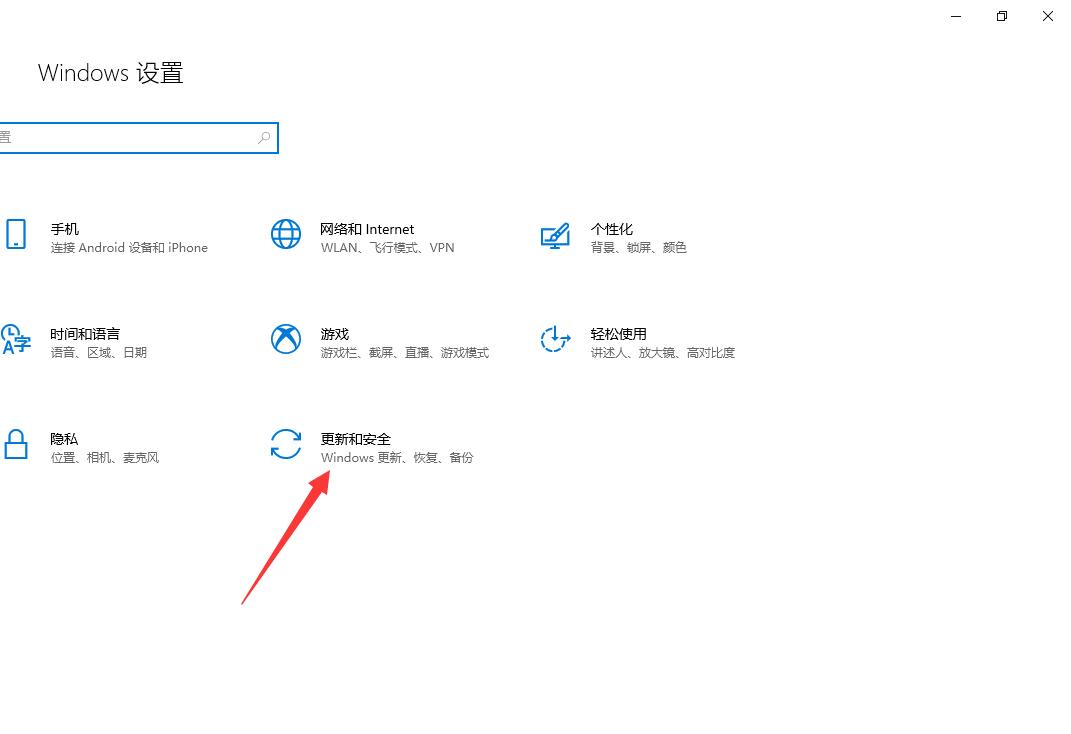Click the text 背景、锁屏、颜色

click(638, 248)
